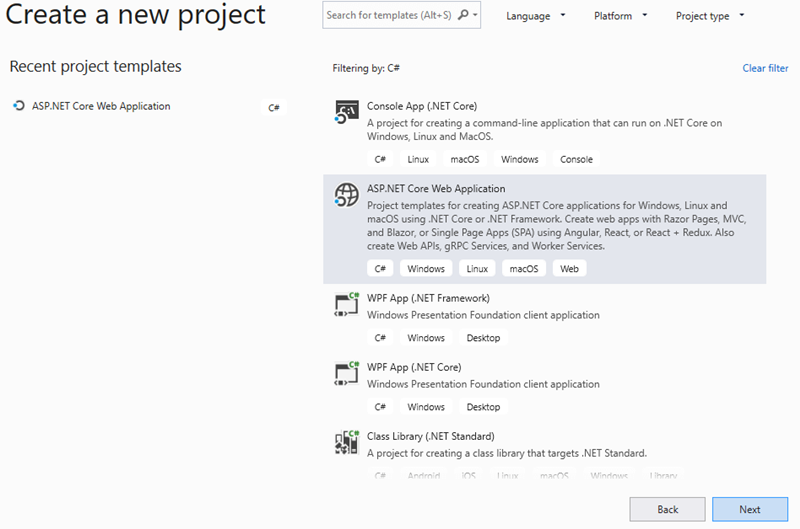
Task: Open the Platform filter dropdown
Action: coord(620,16)
